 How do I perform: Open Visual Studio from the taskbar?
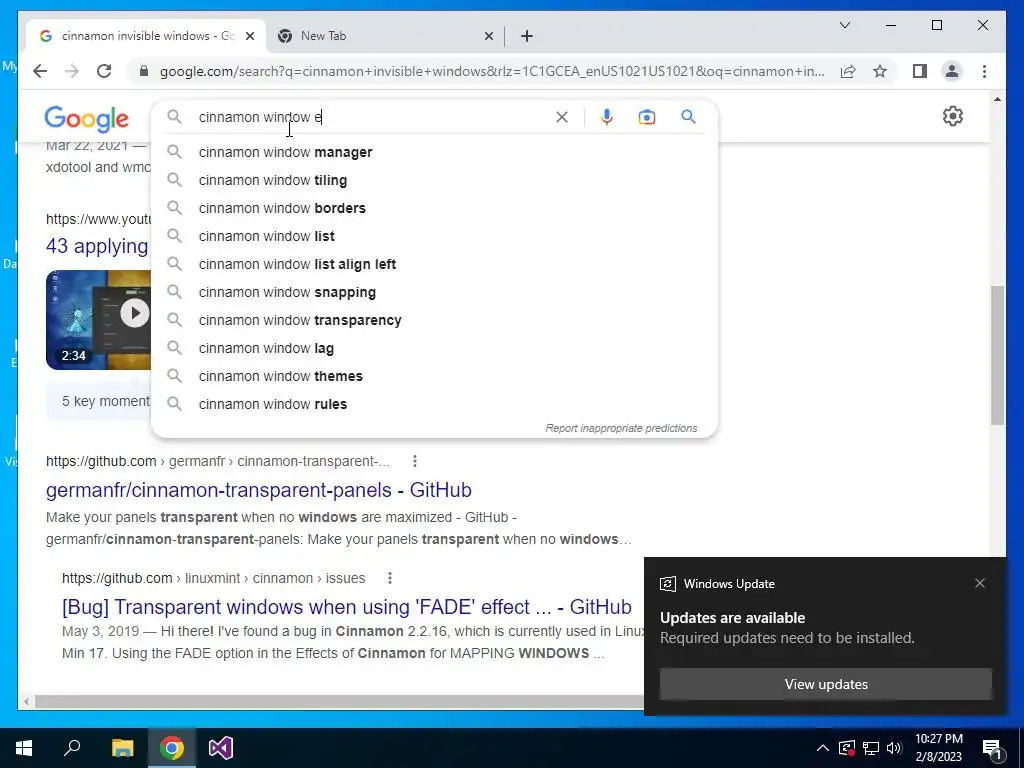click(221, 748)
